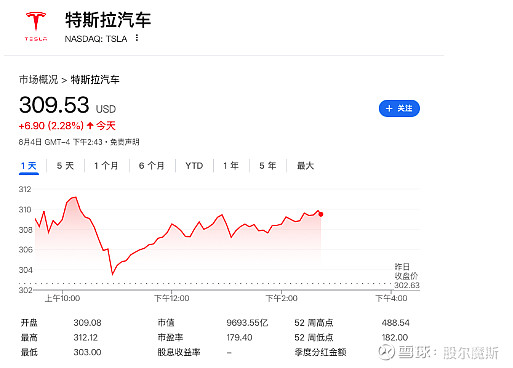Click the 今天 label beside the change
Viewport: 513px width, 368px height.
point(106,126)
